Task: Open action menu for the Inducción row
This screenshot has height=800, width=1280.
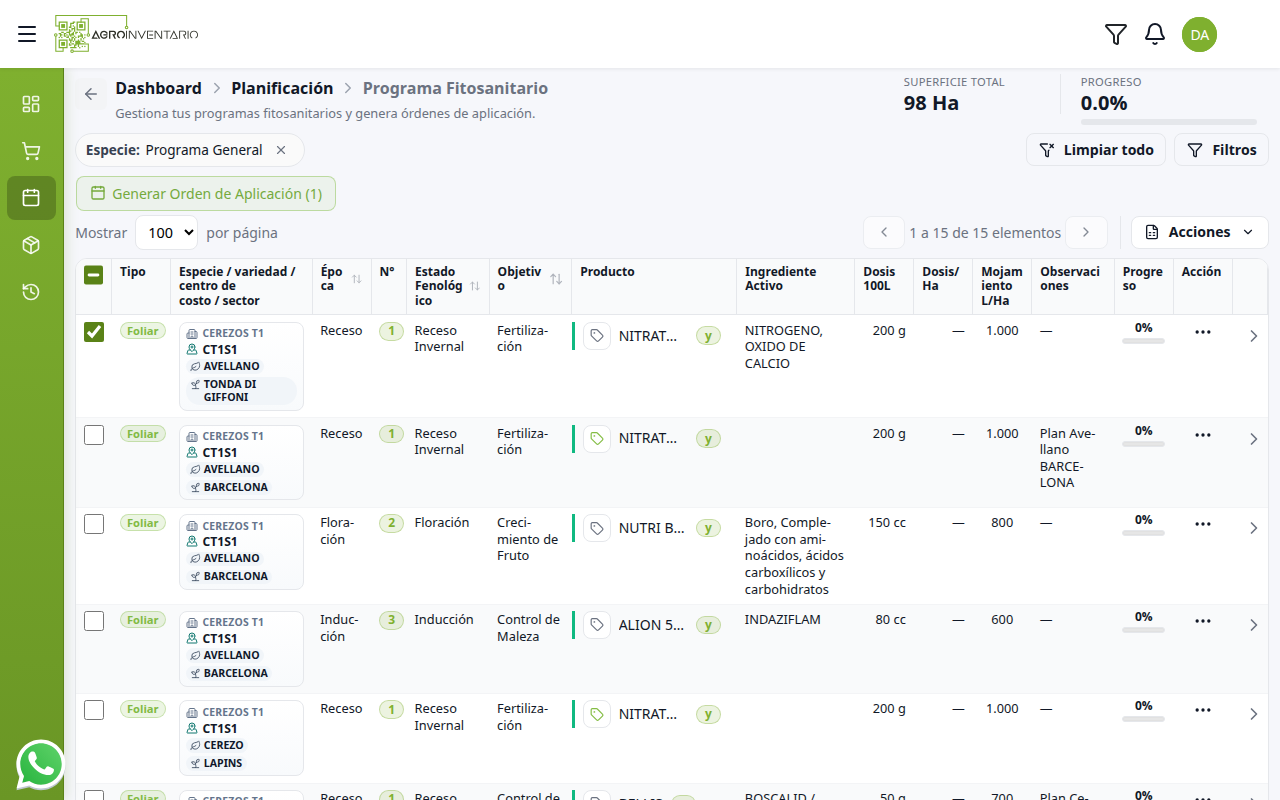Action: click(x=1203, y=621)
